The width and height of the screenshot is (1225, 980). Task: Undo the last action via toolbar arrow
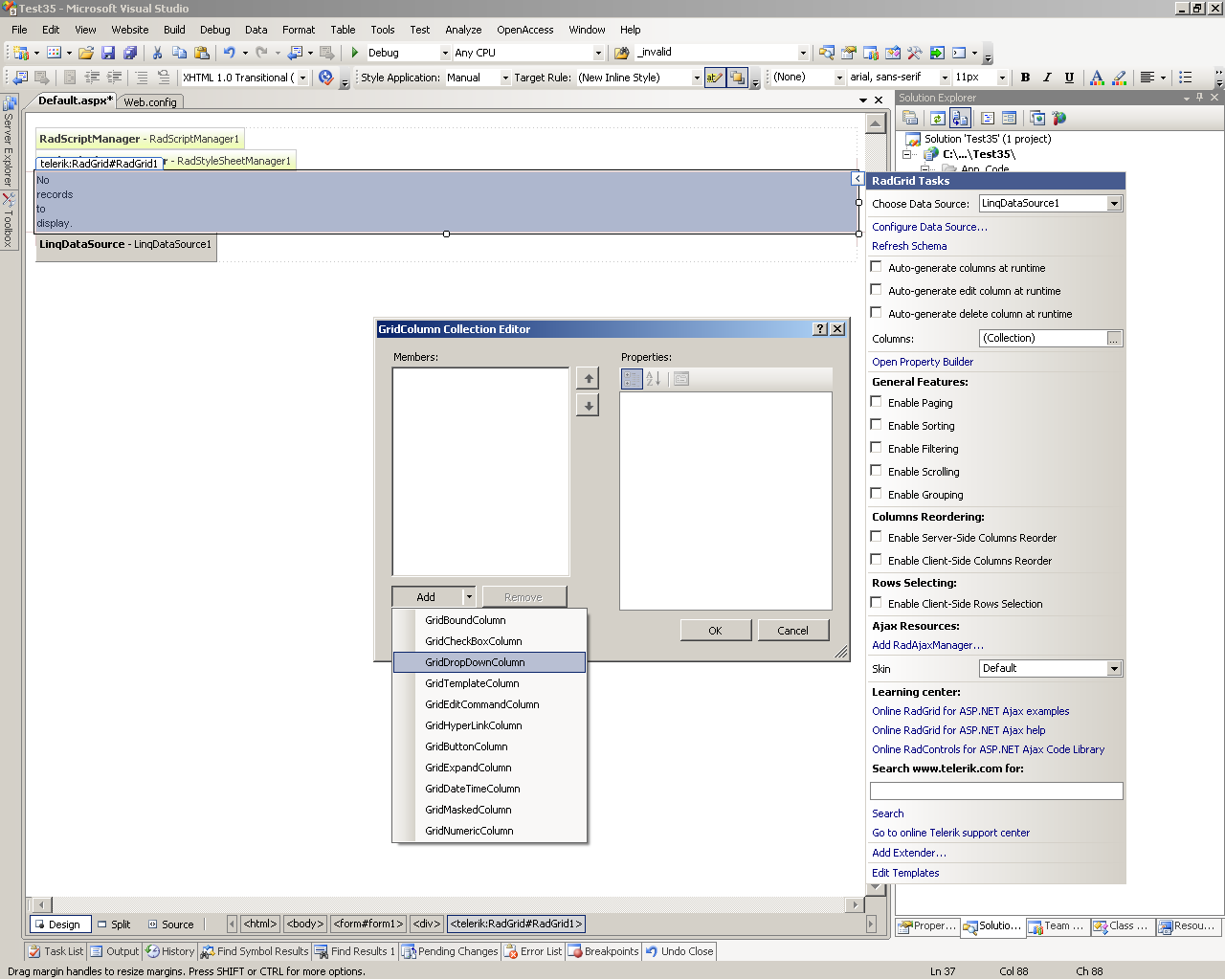[x=229, y=53]
